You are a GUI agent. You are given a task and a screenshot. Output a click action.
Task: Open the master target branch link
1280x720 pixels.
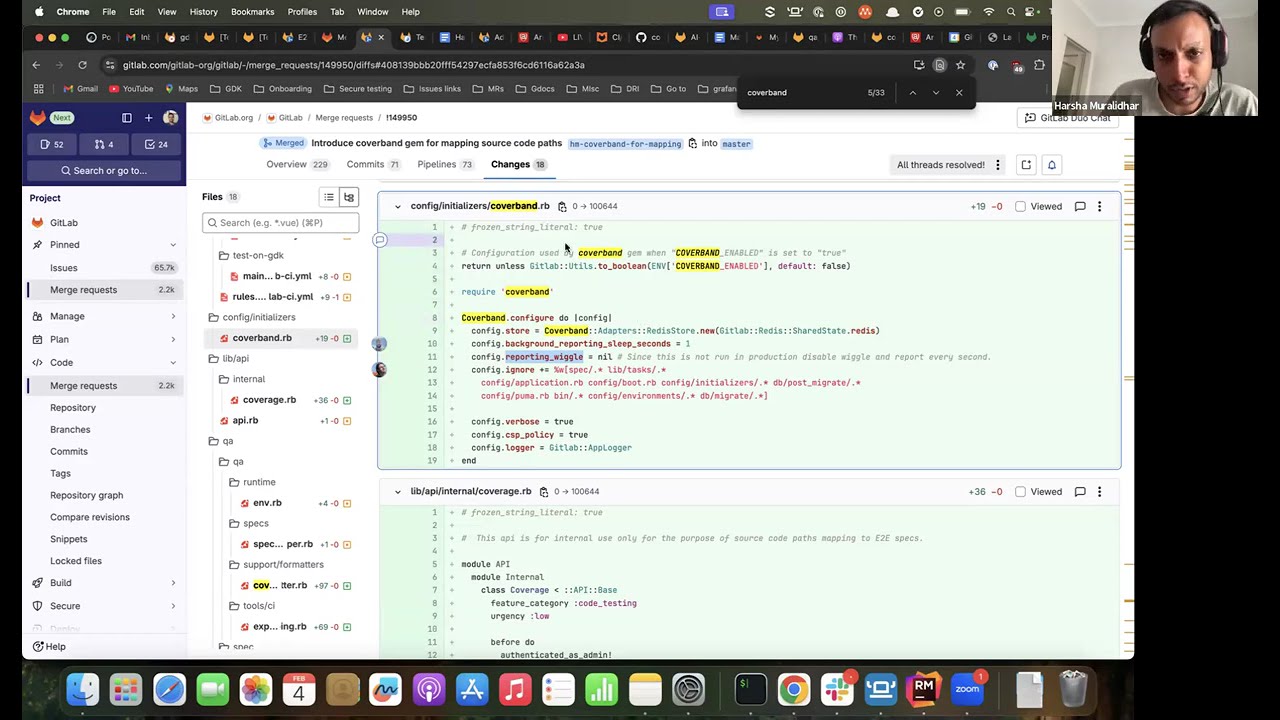(x=736, y=144)
